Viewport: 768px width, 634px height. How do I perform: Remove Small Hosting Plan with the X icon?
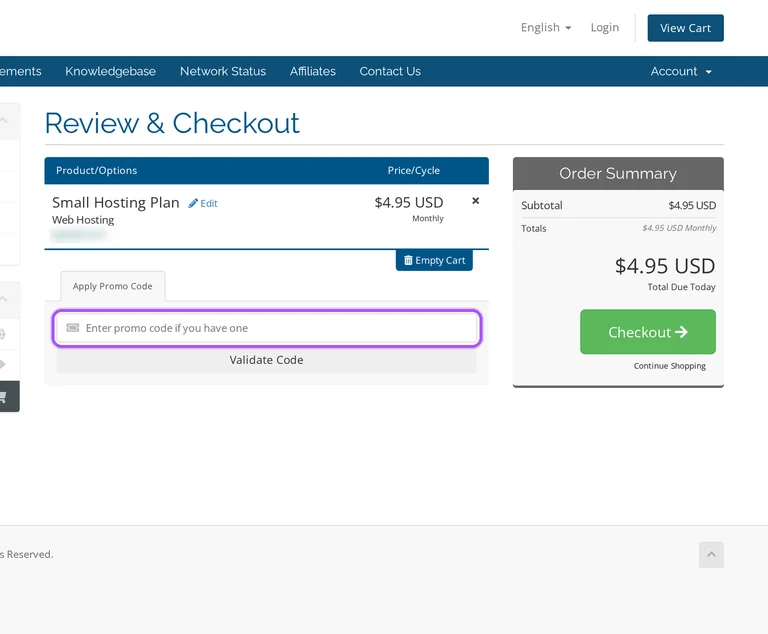pyautogui.click(x=475, y=201)
